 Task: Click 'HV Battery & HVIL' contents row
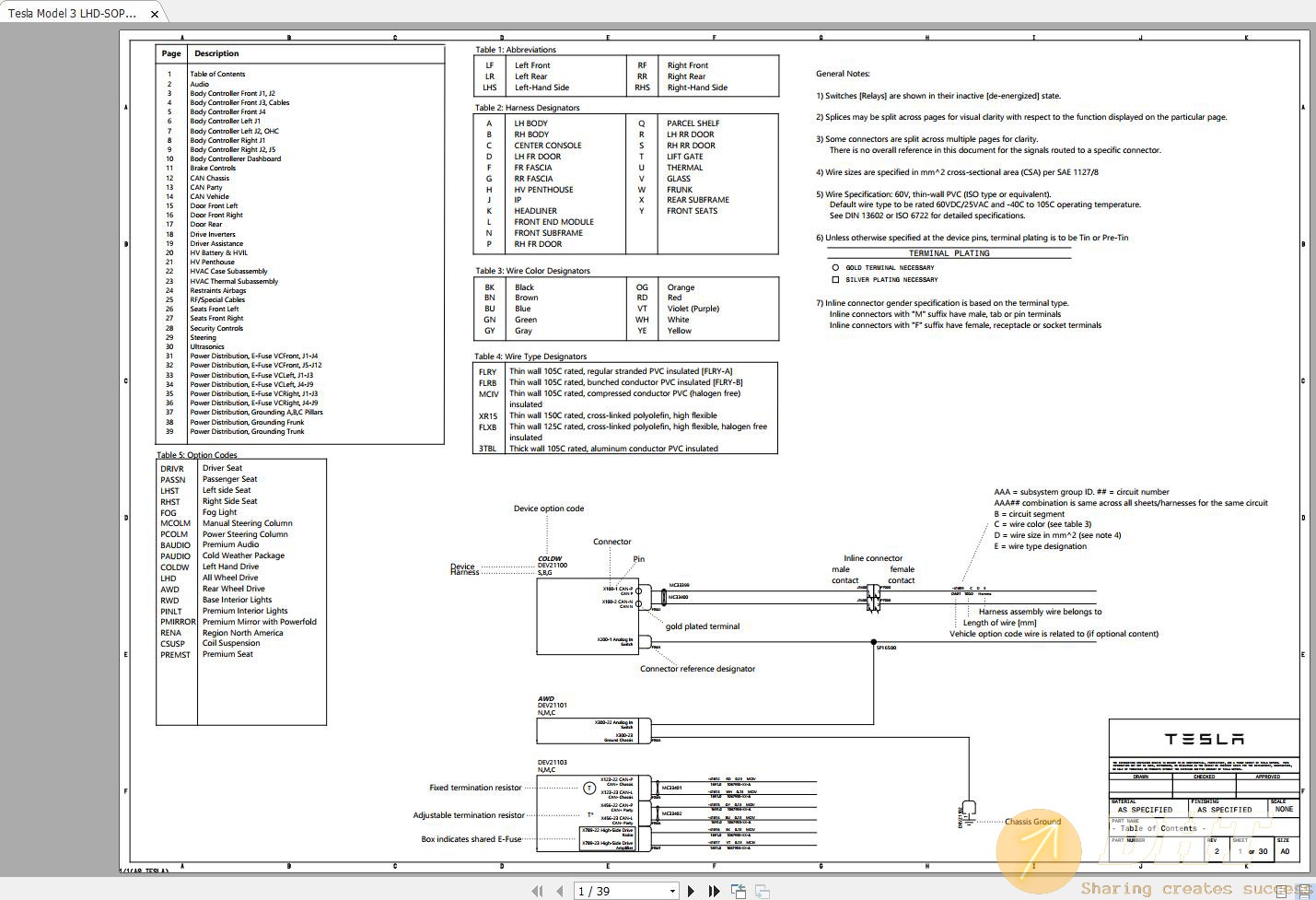pyautogui.click(x=218, y=252)
